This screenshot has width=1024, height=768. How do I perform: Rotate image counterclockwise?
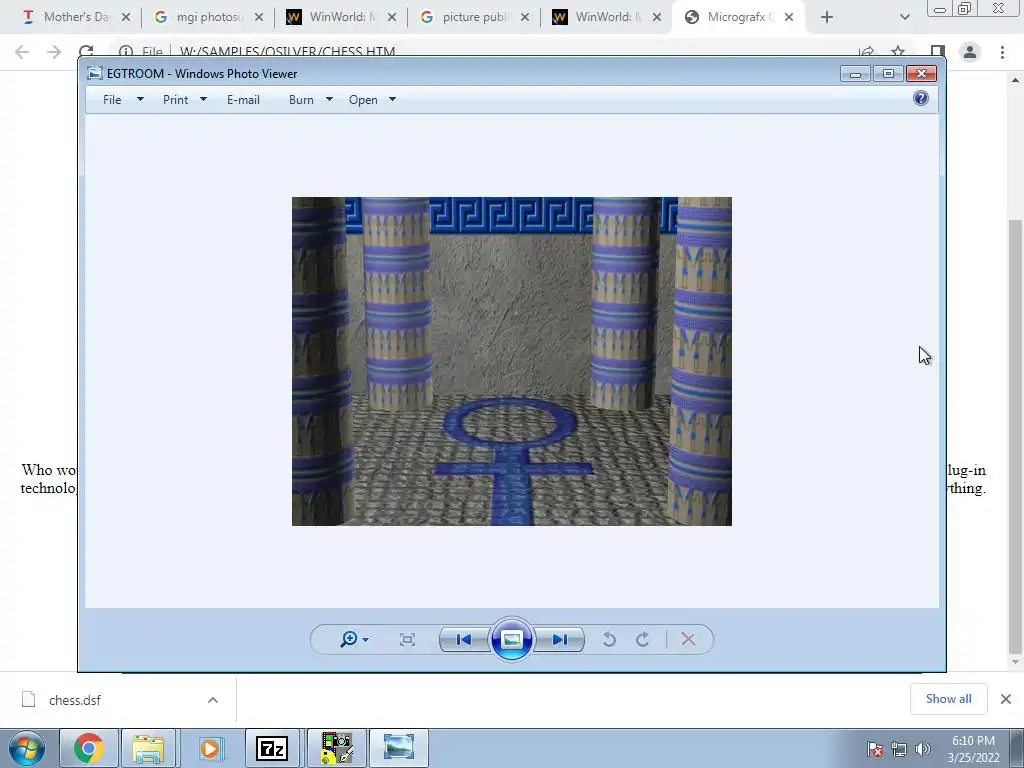(609, 639)
